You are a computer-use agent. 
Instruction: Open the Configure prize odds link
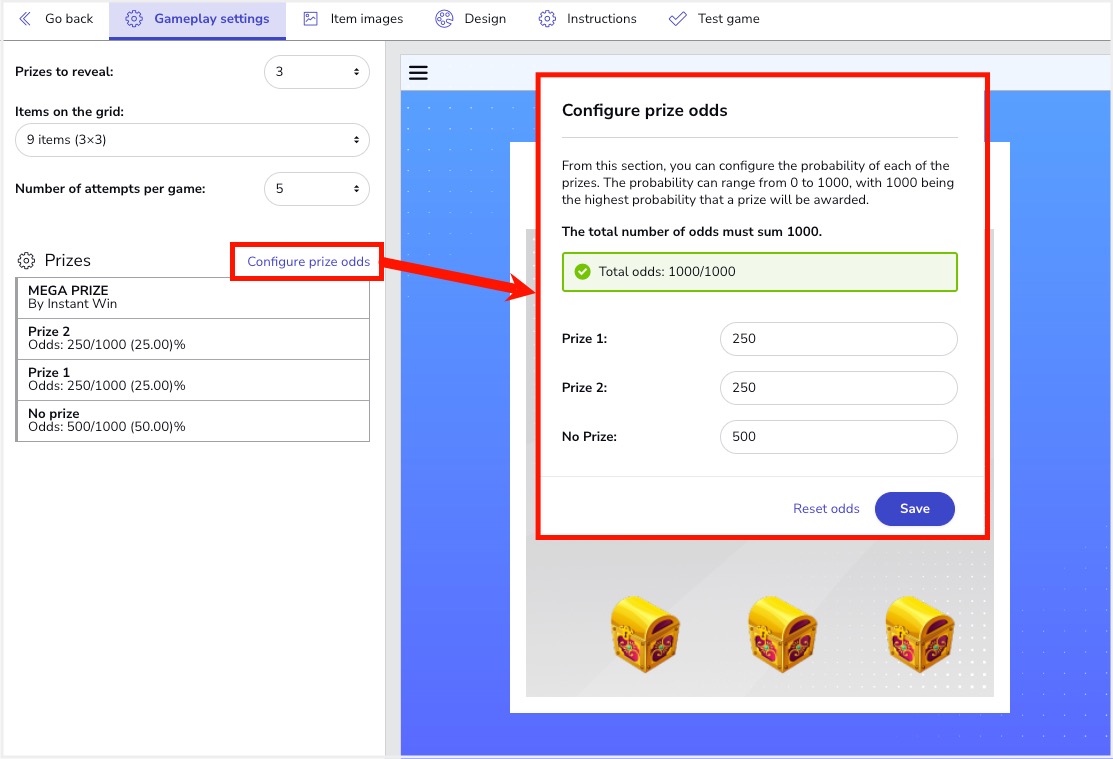click(x=308, y=262)
